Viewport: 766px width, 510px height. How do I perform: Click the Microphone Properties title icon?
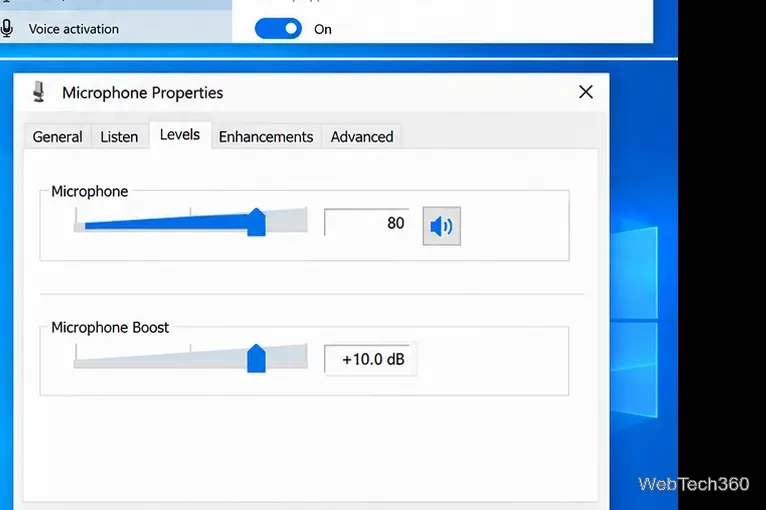[39, 92]
